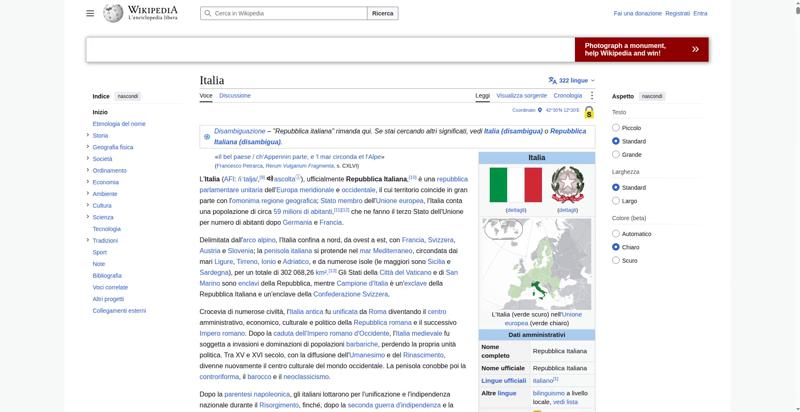Image resolution: width=800 pixels, height=412 pixels.
Task: Open the Risorgimento link
Action: pos(279,405)
